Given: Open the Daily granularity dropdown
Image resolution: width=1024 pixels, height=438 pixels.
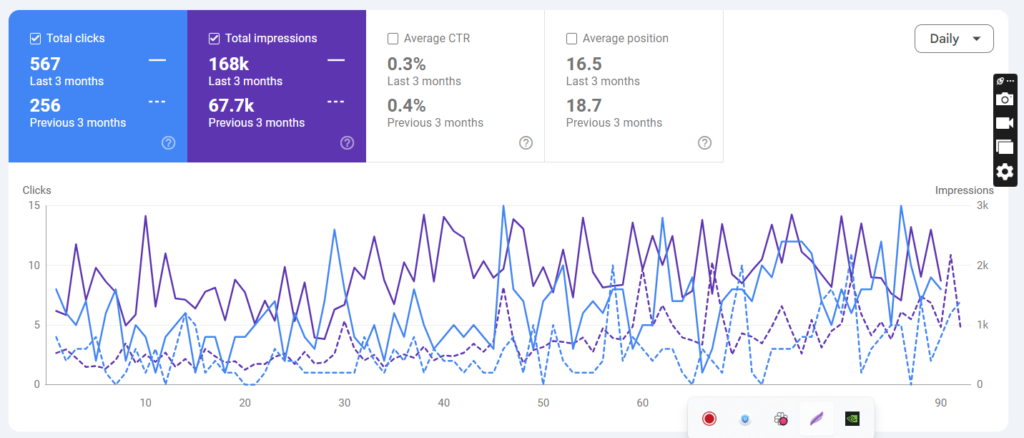Looking at the screenshot, I should point(953,39).
